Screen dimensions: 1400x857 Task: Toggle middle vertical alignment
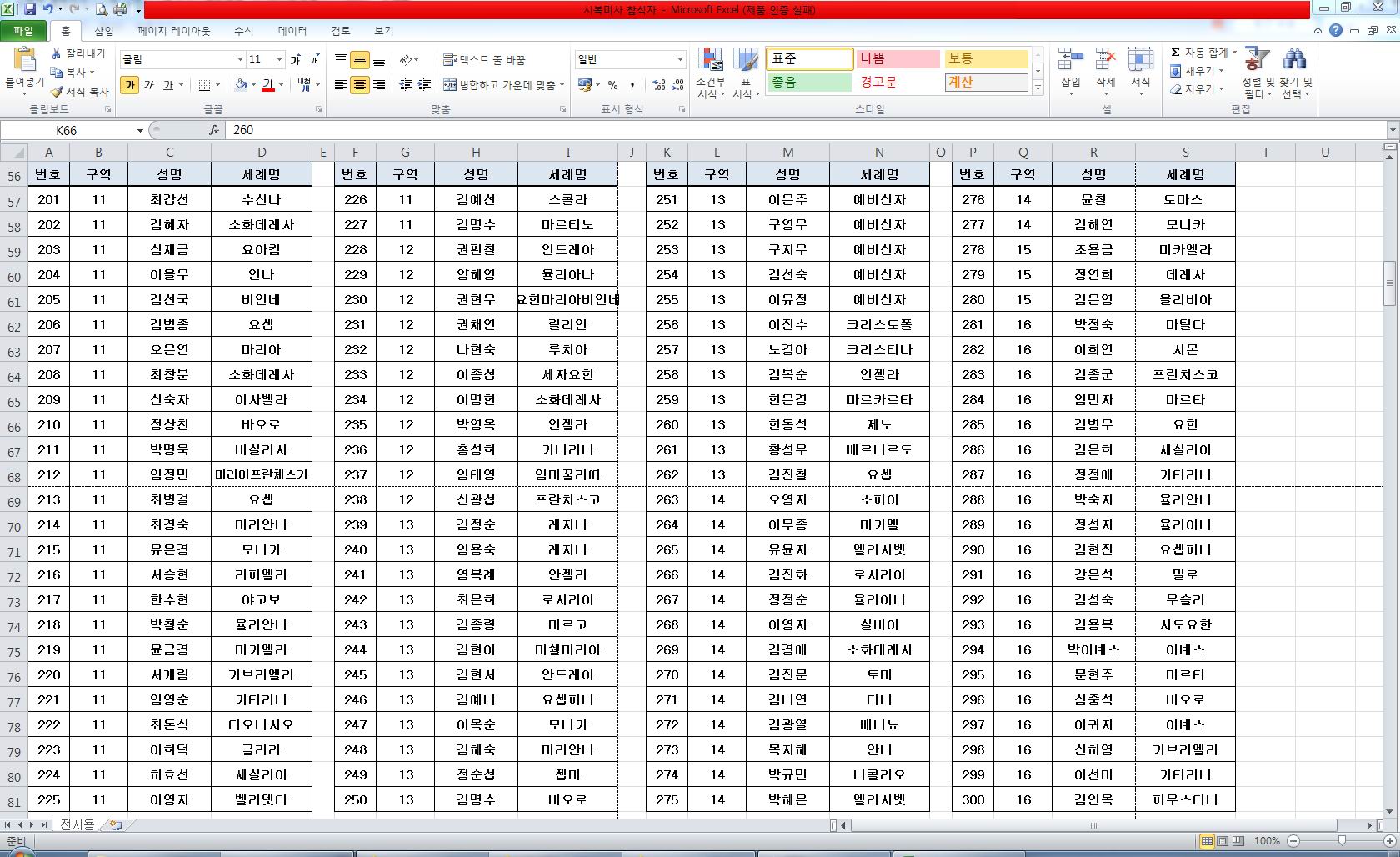pos(360,60)
